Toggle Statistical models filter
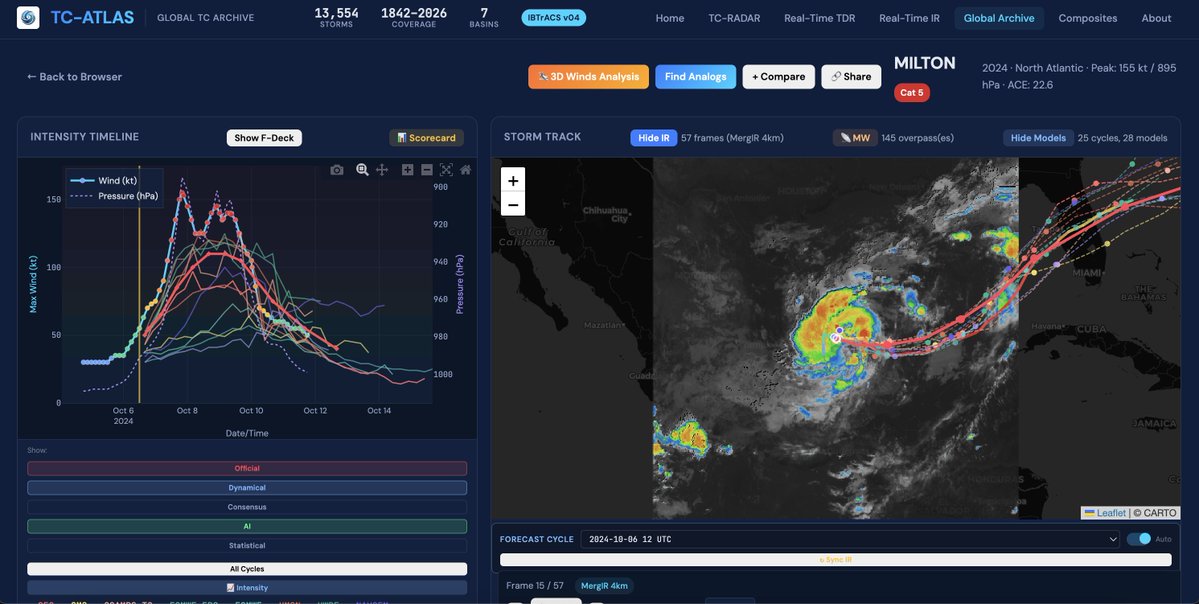 [x=247, y=546]
